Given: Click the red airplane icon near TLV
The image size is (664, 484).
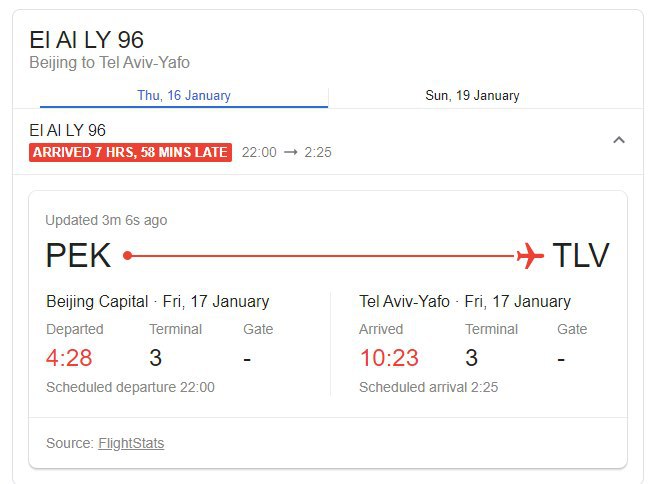Looking at the screenshot, I should click(x=530, y=255).
